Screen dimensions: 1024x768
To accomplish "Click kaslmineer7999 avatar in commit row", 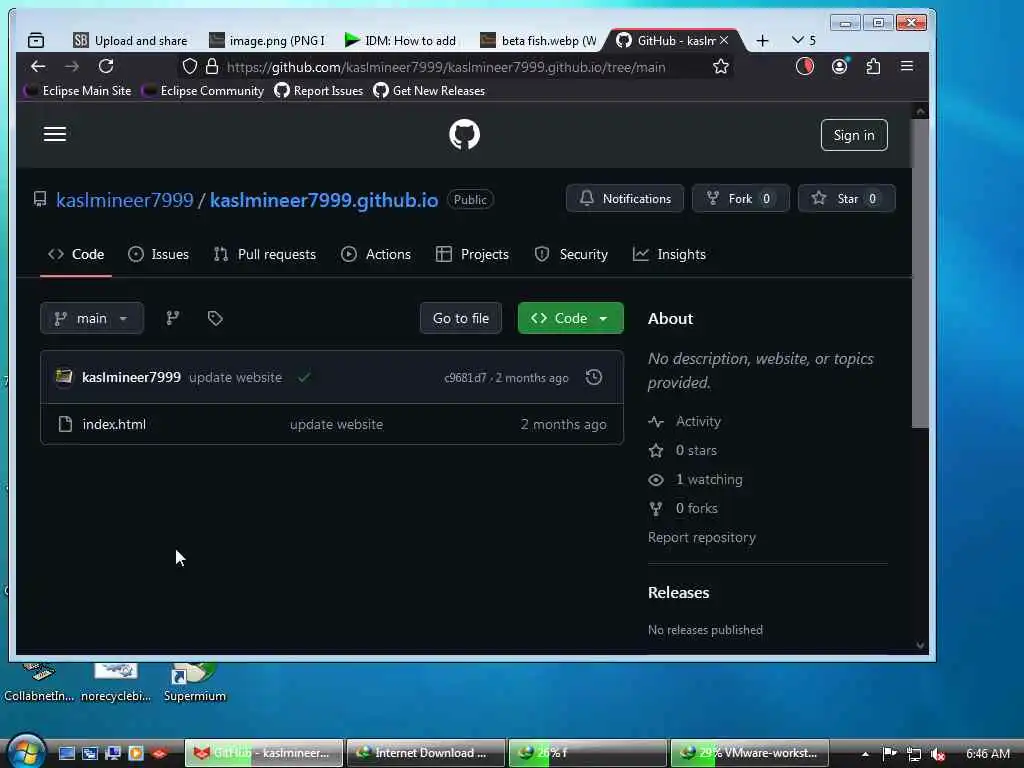I will pos(64,377).
